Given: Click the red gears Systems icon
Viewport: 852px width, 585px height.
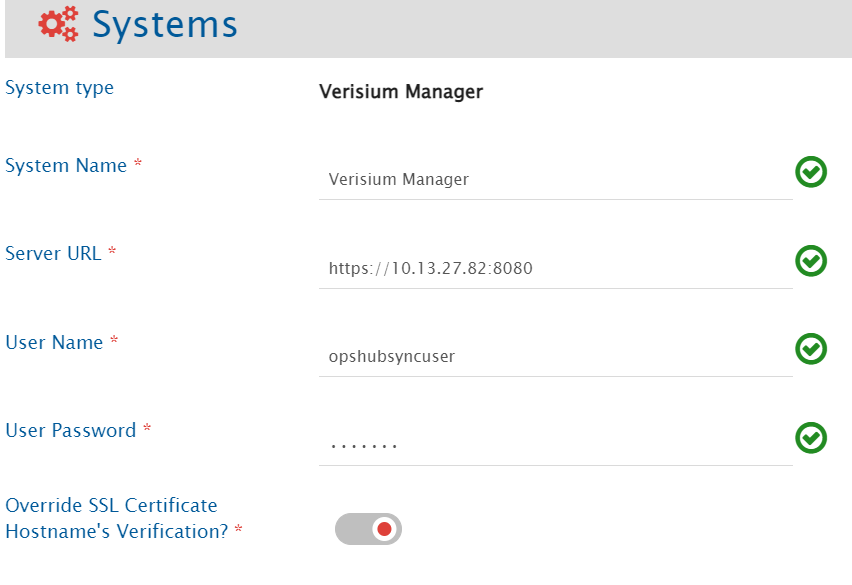Looking at the screenshot, I should click(x=58, y=25).
